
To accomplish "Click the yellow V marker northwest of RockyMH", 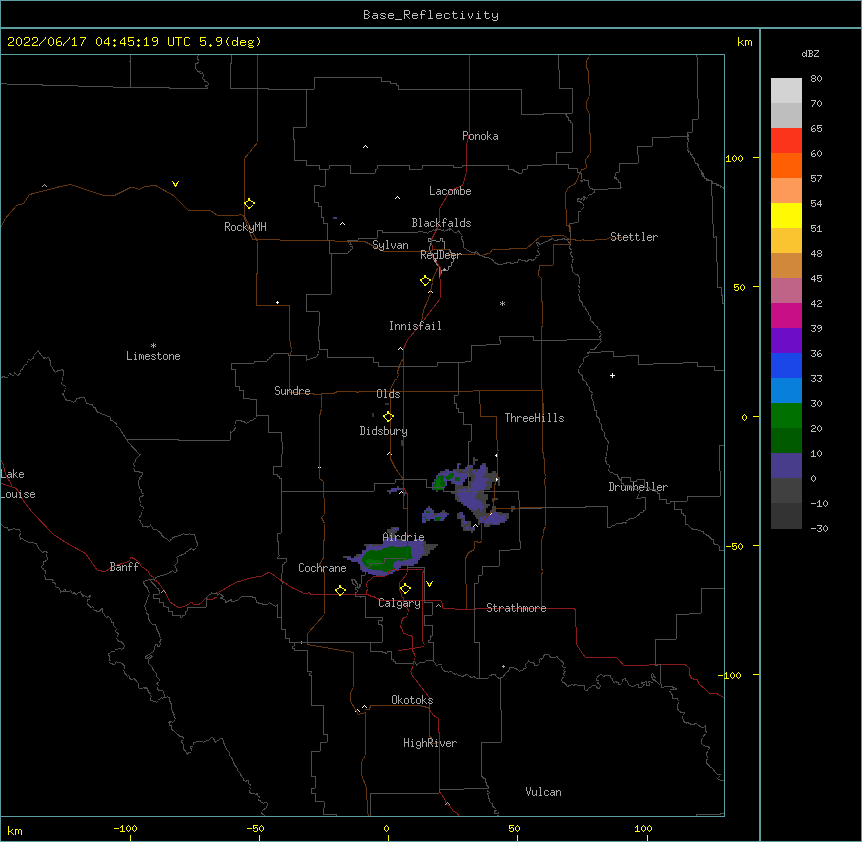I will click(175, 184).
